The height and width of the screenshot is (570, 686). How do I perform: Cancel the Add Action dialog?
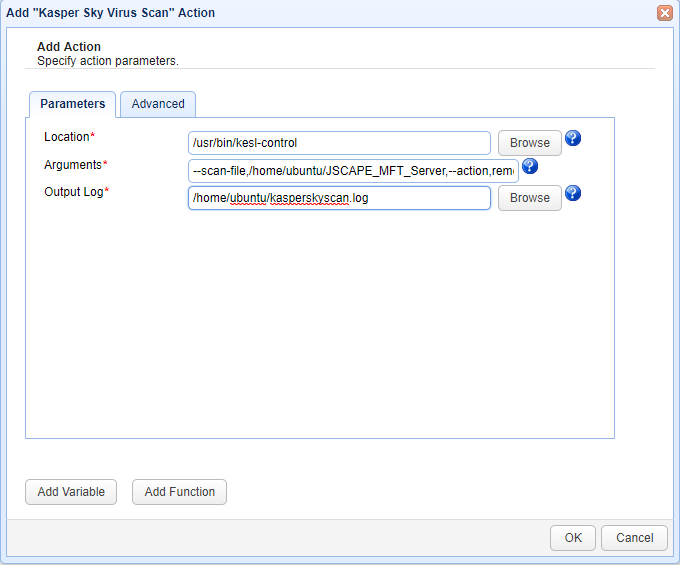[634, 538]
